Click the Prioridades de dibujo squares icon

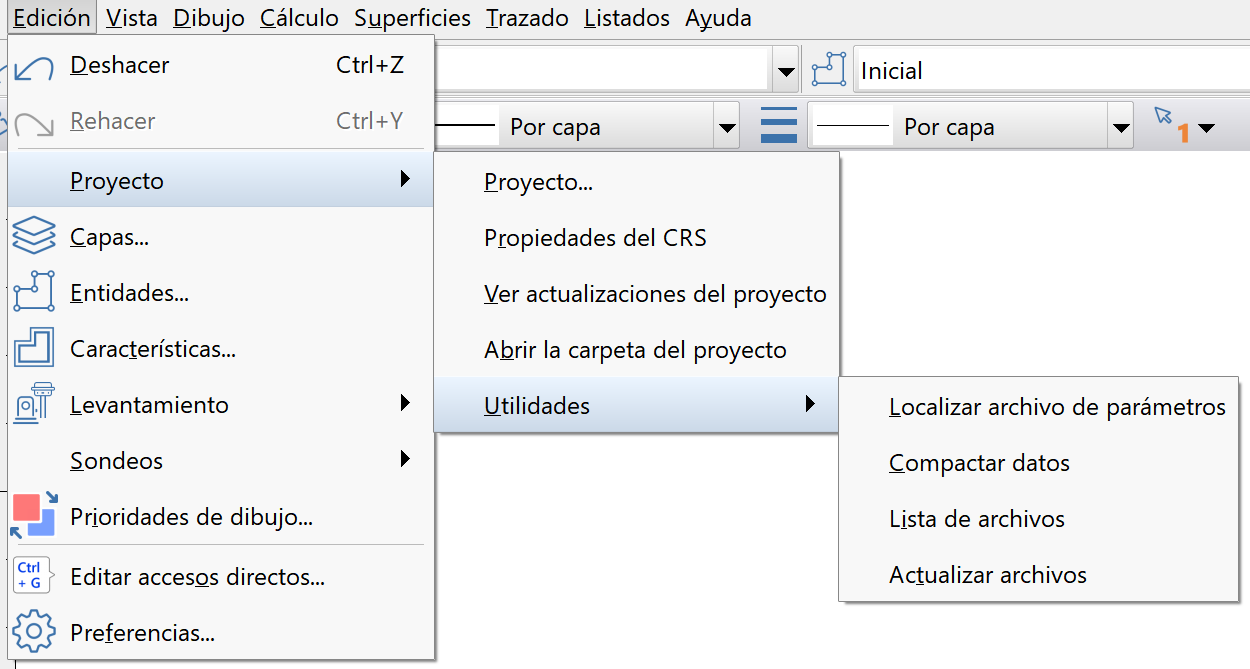[x=33, y=516]
